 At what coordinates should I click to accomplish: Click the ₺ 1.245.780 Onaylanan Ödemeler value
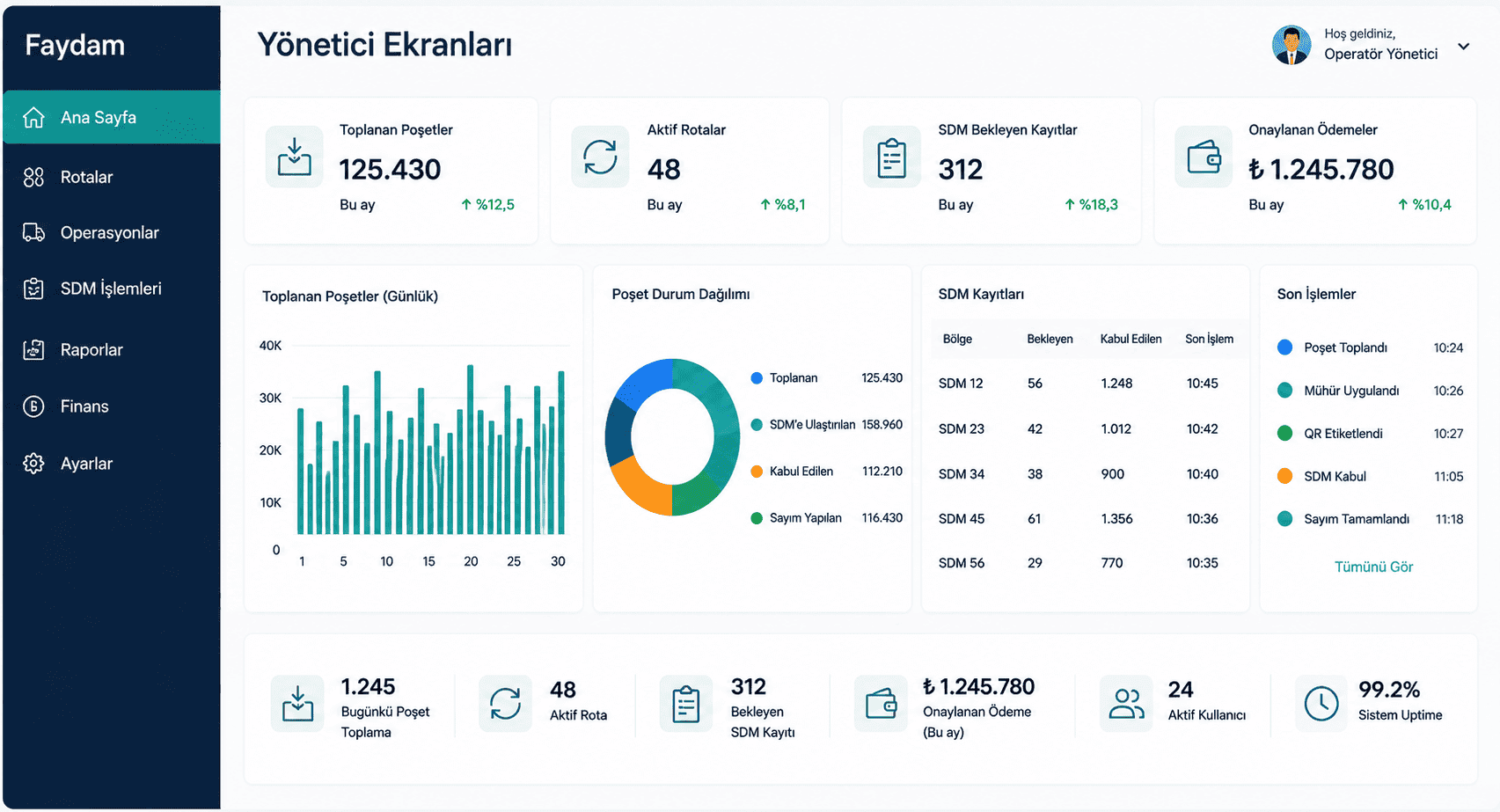point(1321,169)
